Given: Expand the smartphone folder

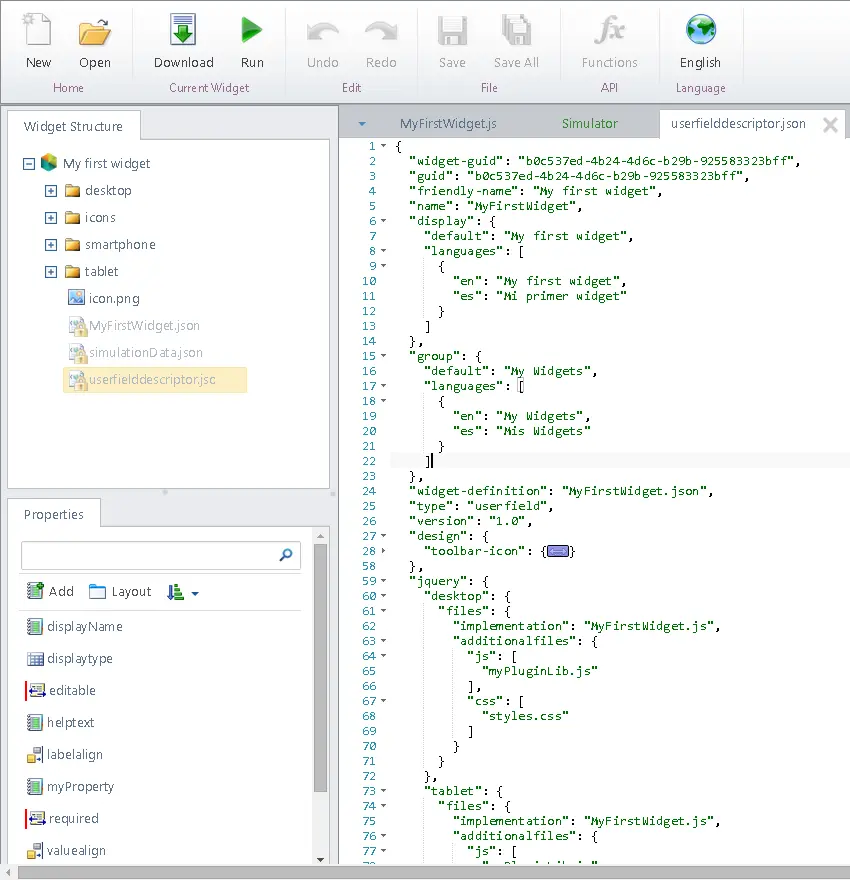Looking at the screenshot, I should pyautogui.click(x=50, y=245).
